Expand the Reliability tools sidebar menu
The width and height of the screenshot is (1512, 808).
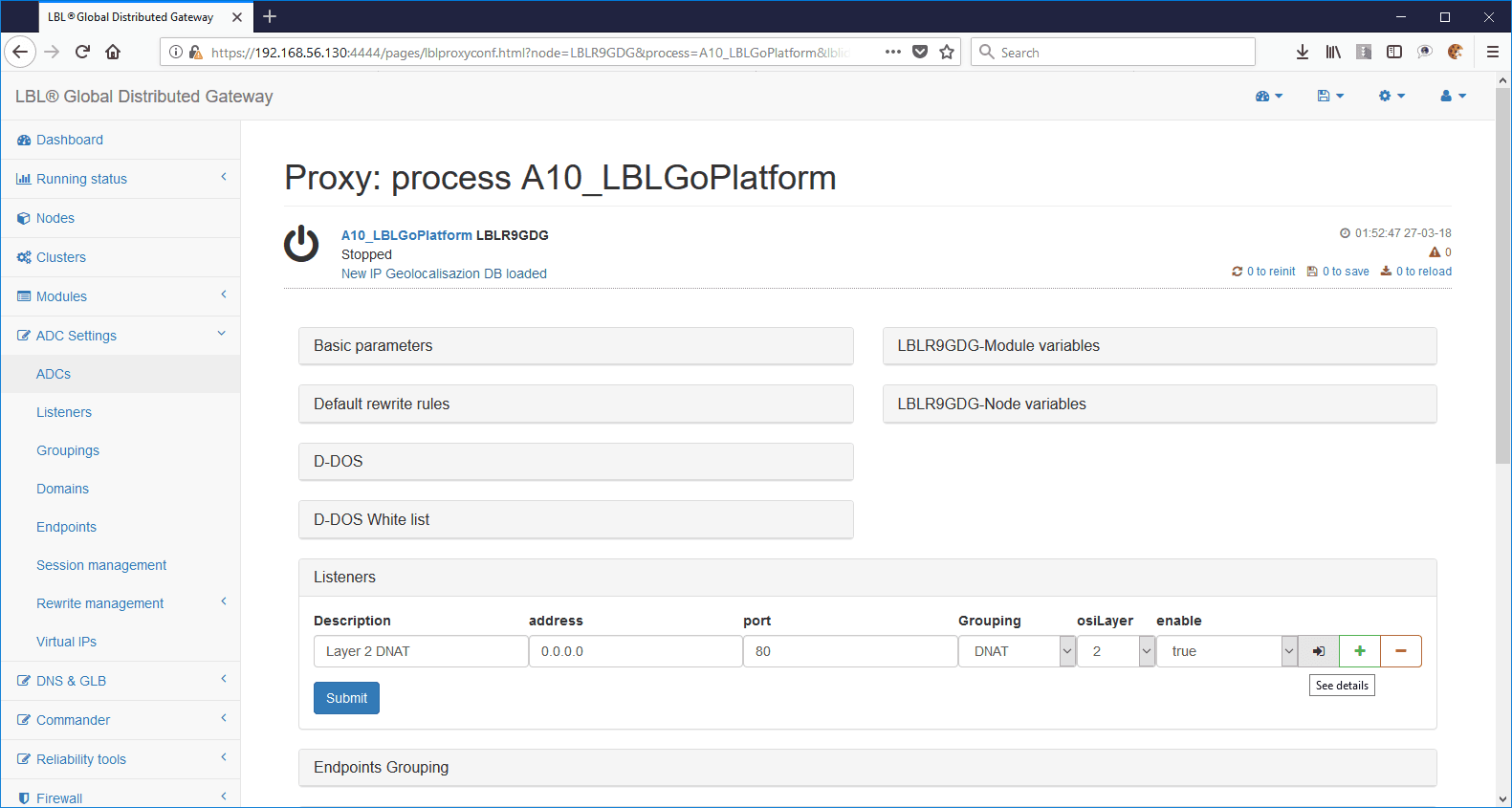tap(121, 759)
